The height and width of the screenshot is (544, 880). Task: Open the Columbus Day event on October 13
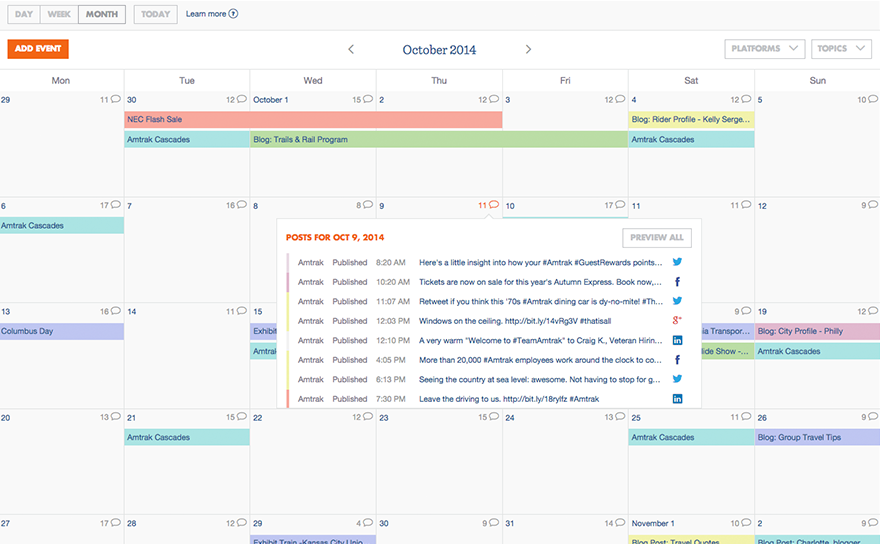[x=62, y=331]
